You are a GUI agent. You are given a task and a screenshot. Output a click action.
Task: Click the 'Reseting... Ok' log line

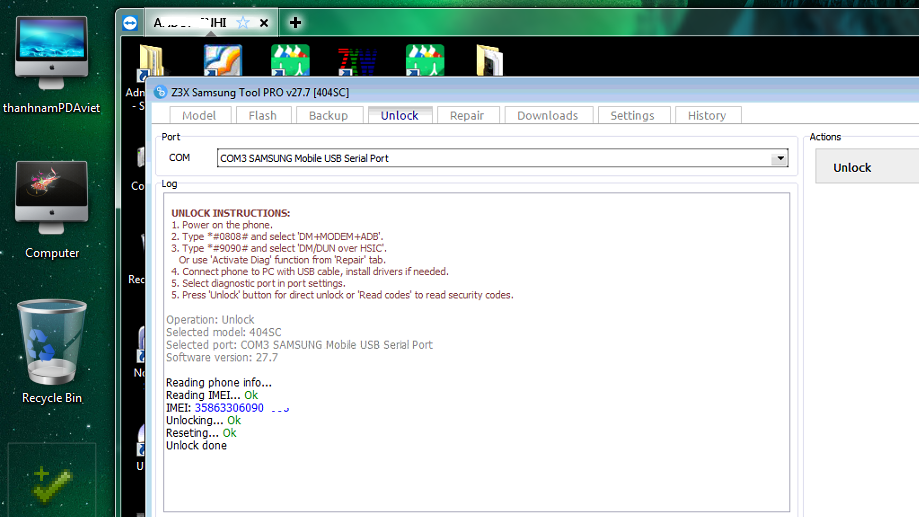point(201,433)
